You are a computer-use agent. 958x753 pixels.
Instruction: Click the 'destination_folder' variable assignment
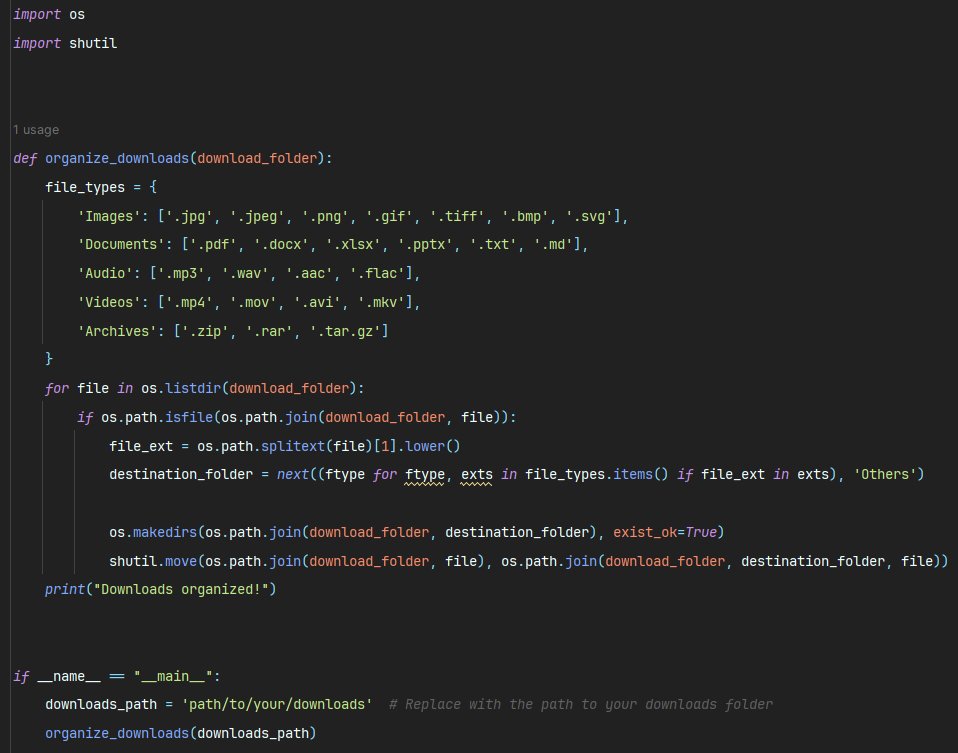pyautogui.click(x=181, y=474)
